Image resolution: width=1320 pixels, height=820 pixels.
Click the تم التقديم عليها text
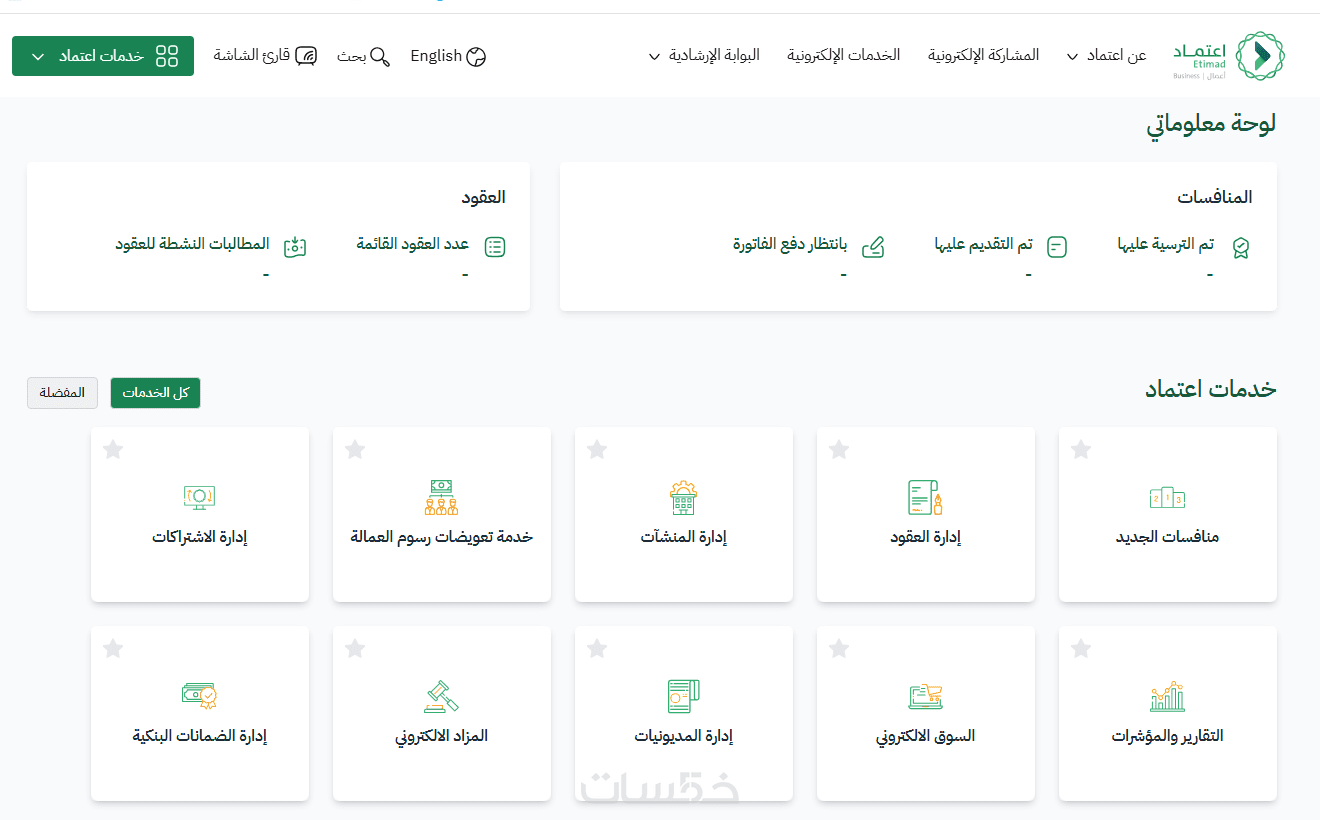point(984,244)
